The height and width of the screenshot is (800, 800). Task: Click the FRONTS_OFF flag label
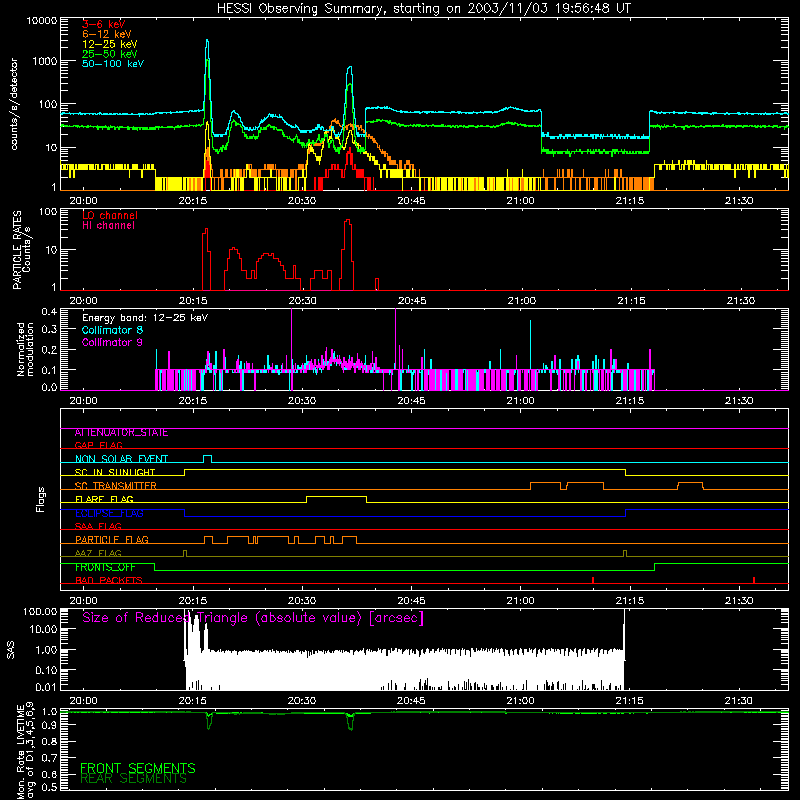coord(105,567)
